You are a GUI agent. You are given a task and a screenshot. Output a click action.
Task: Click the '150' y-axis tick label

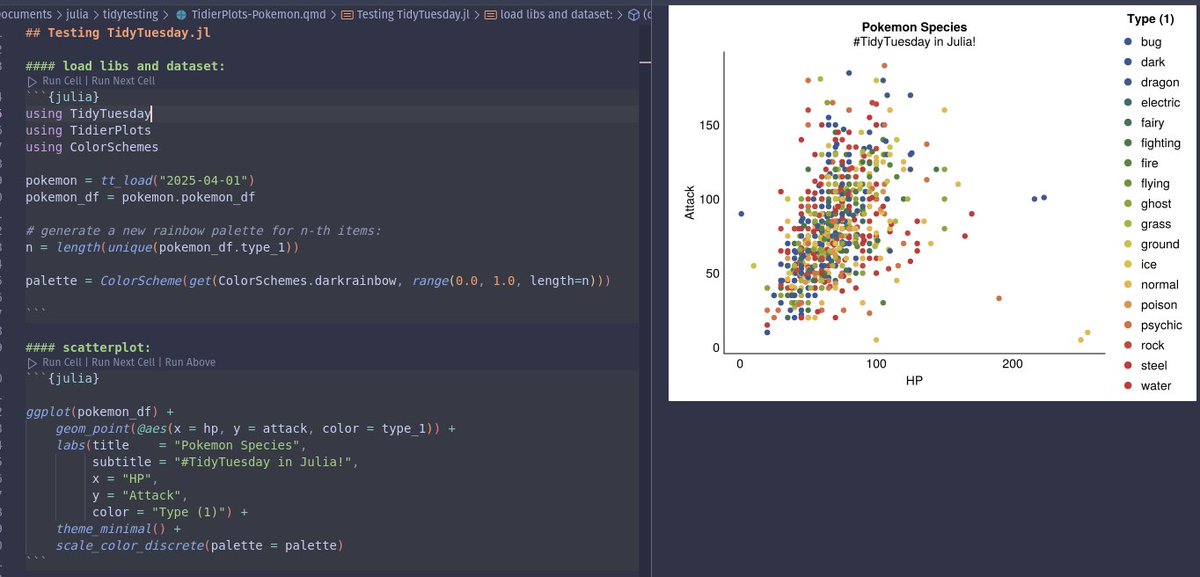click(708, 125)
